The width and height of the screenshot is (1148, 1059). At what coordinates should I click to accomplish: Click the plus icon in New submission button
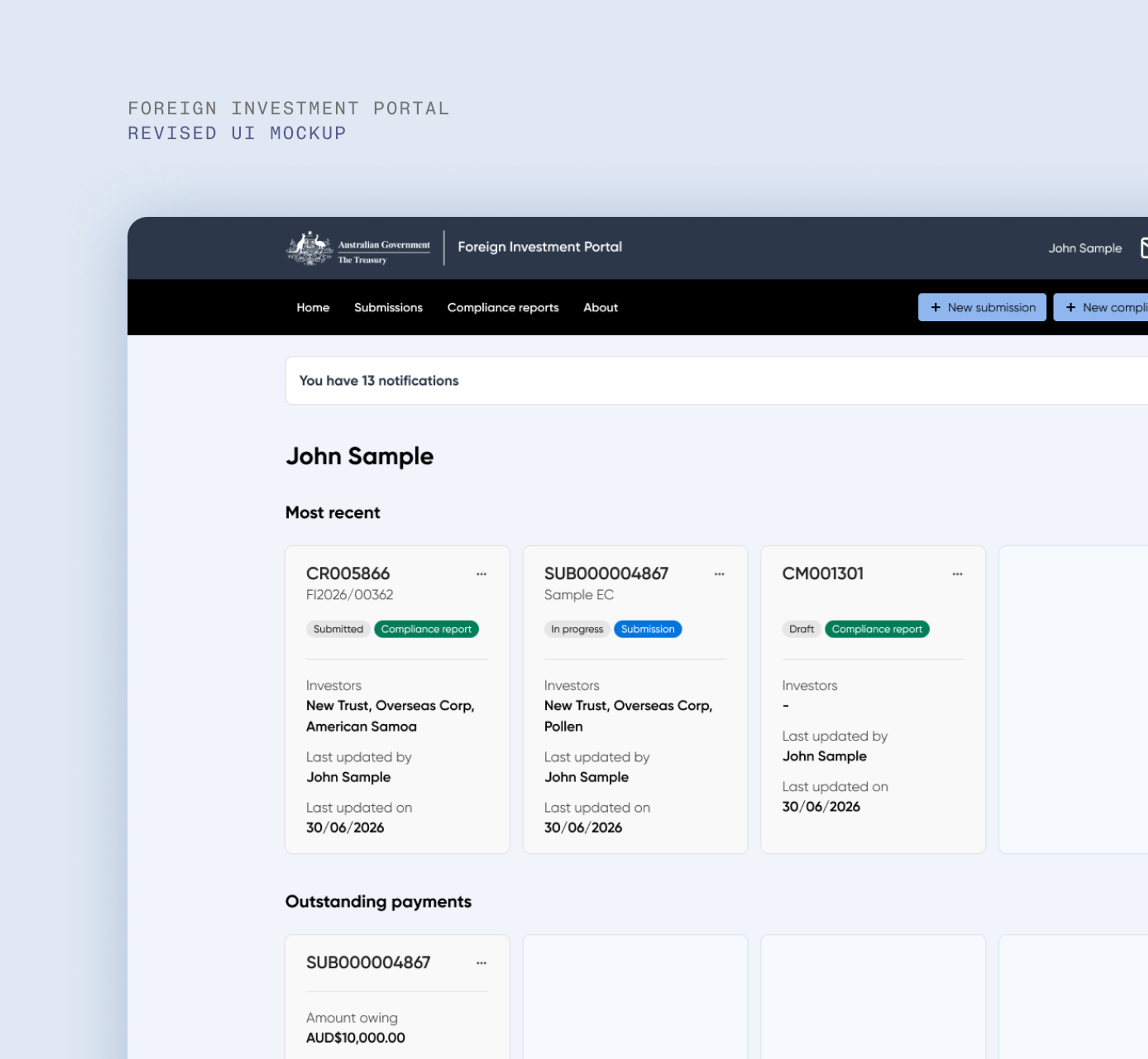coord(935,308)
